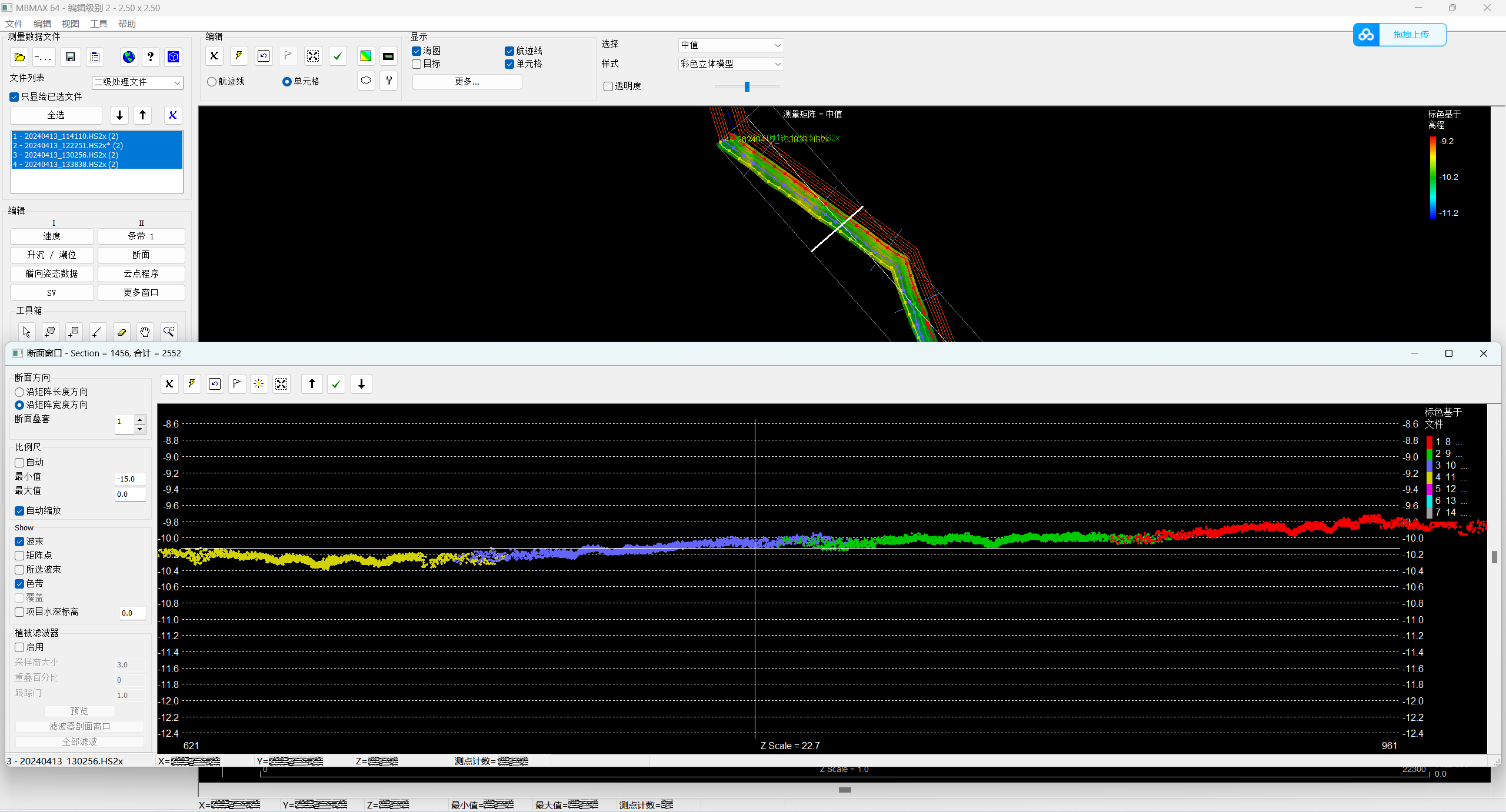Select the 航迹线 radio button in edit group
This screenshot has height=812, width=1506.
[x=212, y=82]
